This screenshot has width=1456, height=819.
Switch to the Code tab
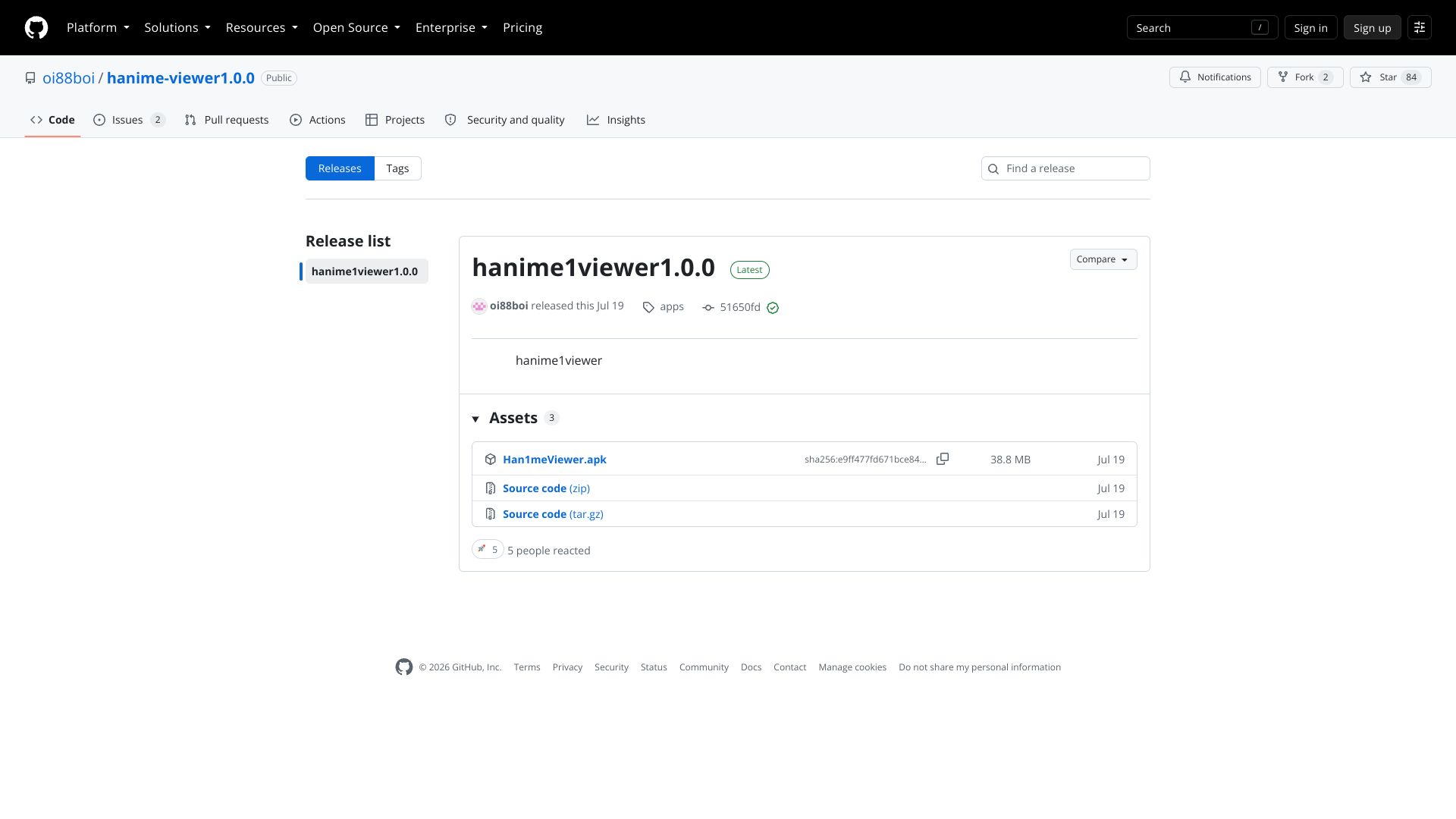pos(52,120)
